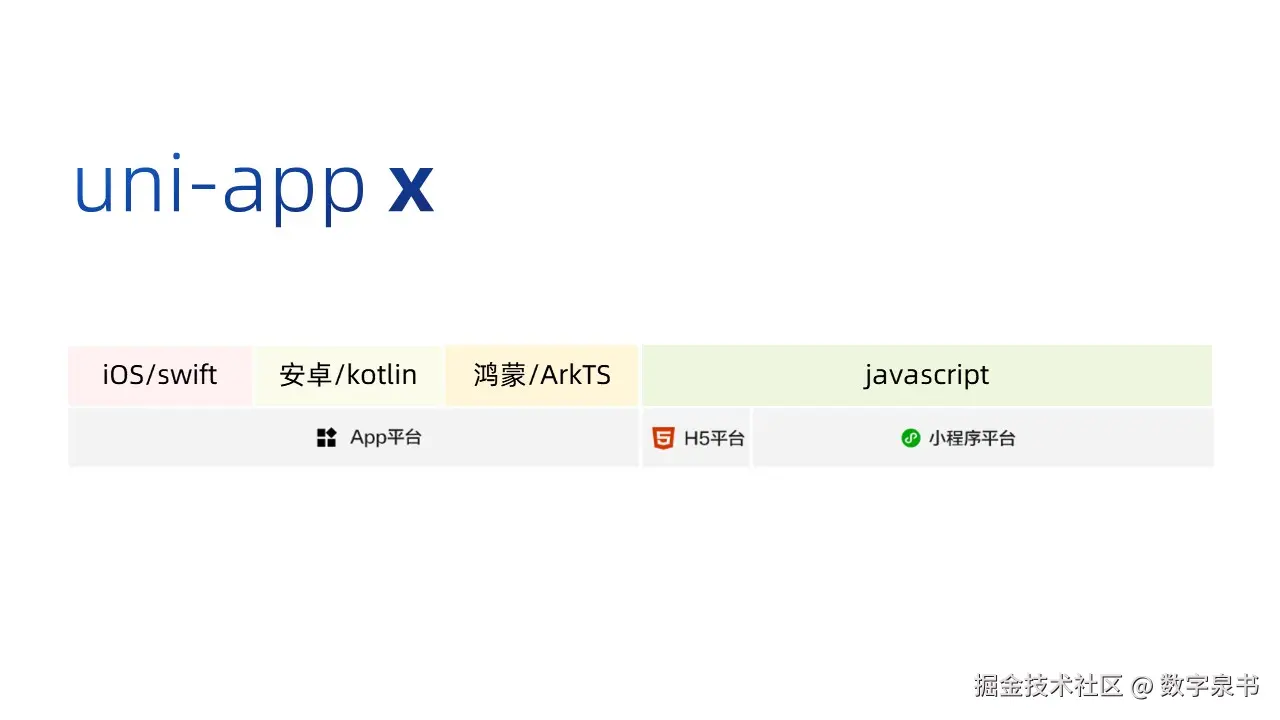Image resolution: width=1280 pixels, height=720 pixels.
Task: Select the "iOS" text in pink cell
Action: click(124, 375)
